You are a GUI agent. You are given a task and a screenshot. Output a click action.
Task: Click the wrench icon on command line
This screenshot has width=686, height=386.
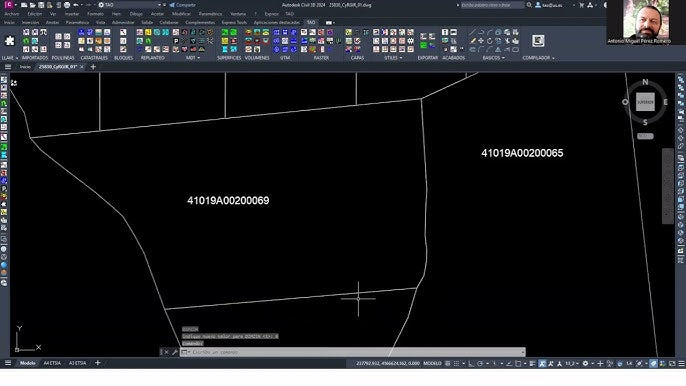click(x=175, y=352)
